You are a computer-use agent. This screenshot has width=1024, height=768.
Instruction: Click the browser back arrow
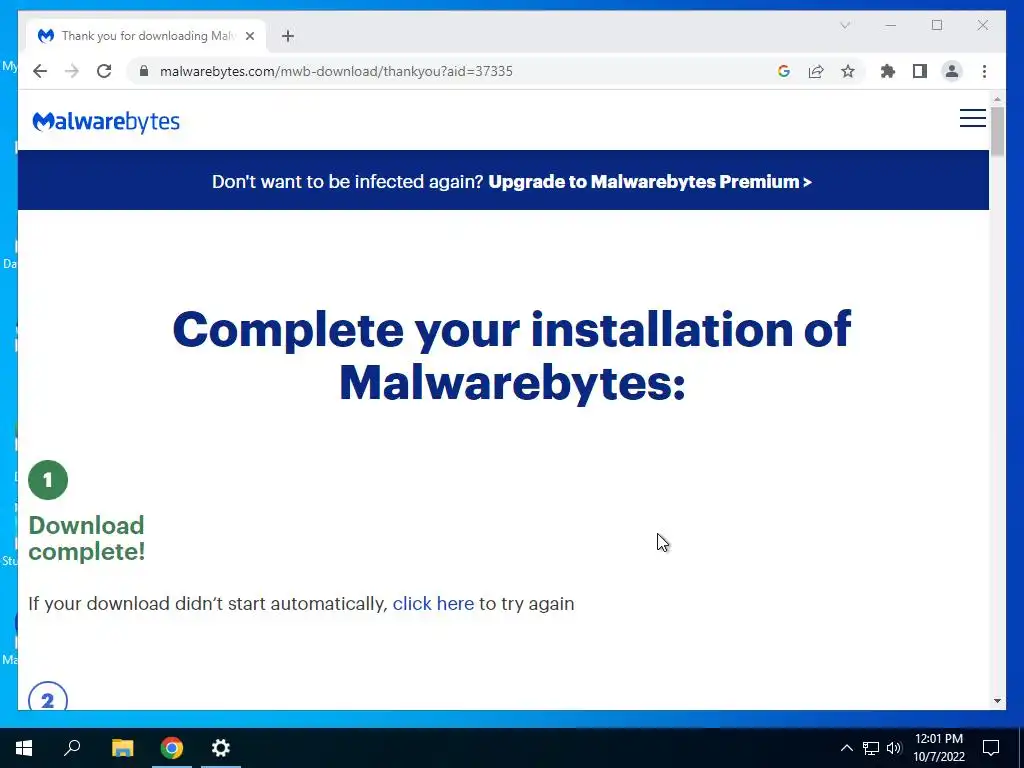pos(40,71)
